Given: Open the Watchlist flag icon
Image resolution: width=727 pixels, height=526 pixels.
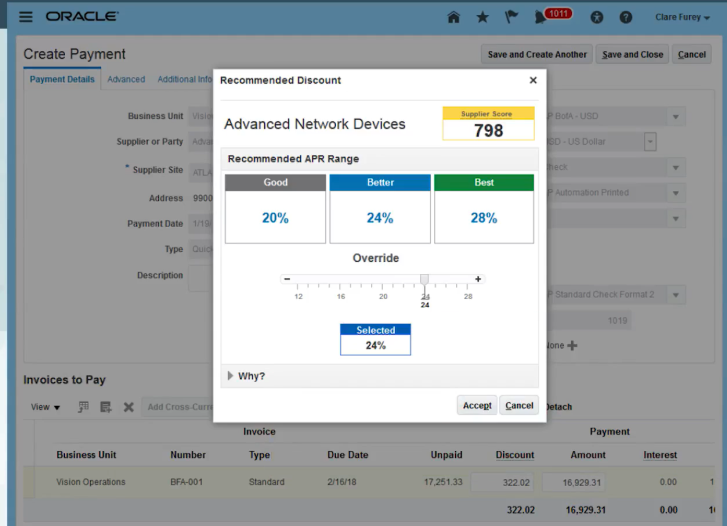Looking at the screenshot, I should pyautogui.click(x=511, y=17).
